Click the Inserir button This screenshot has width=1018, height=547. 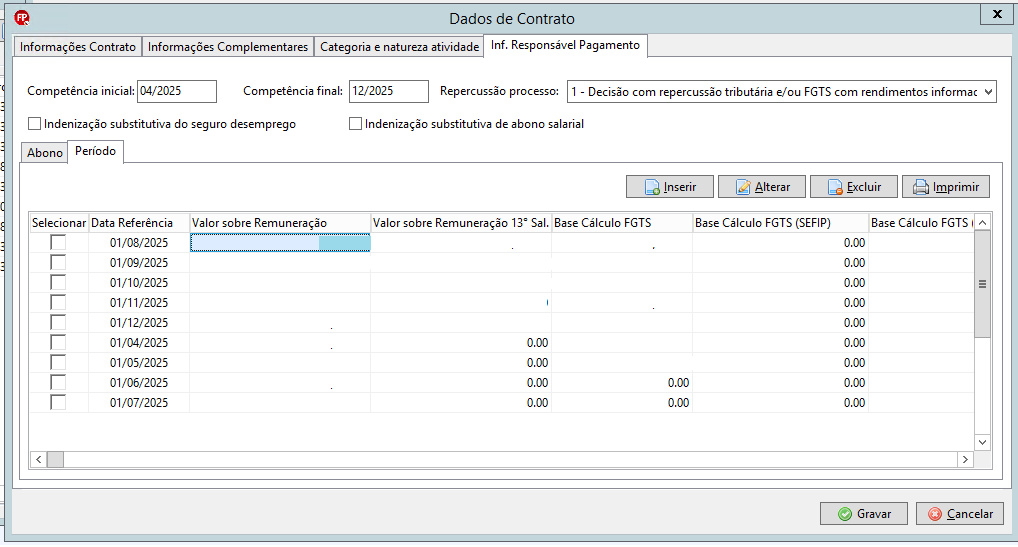point(669,187)
